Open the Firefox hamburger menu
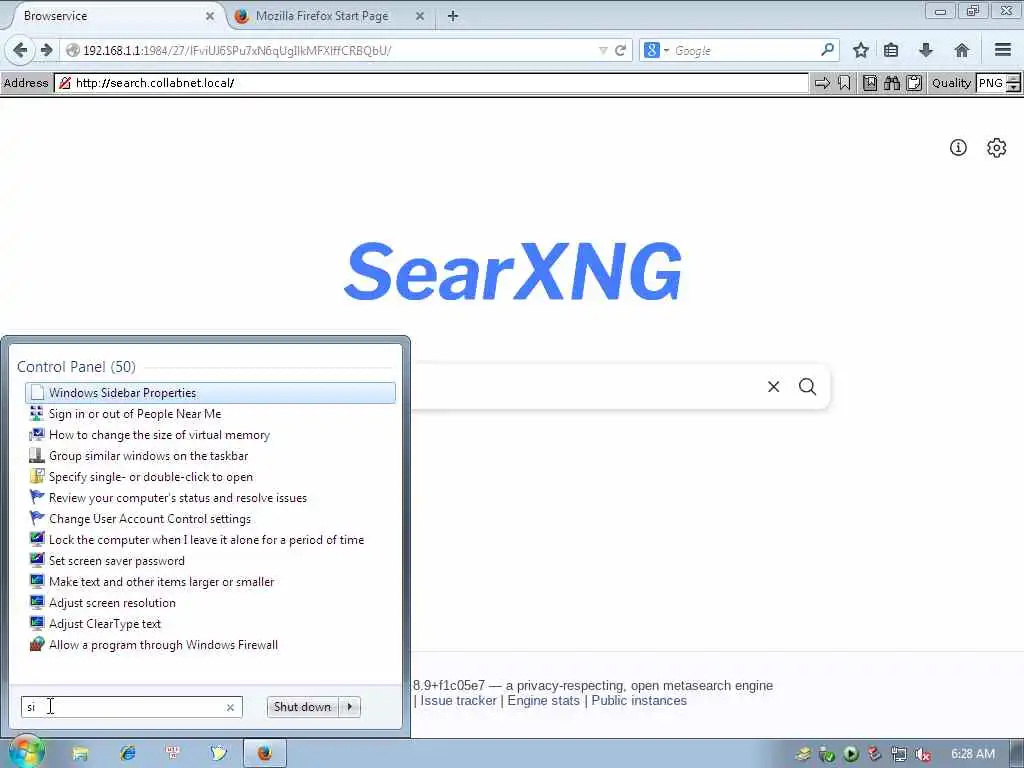This screenshot has height=768, width=1024. click(x=1003, y=50)
